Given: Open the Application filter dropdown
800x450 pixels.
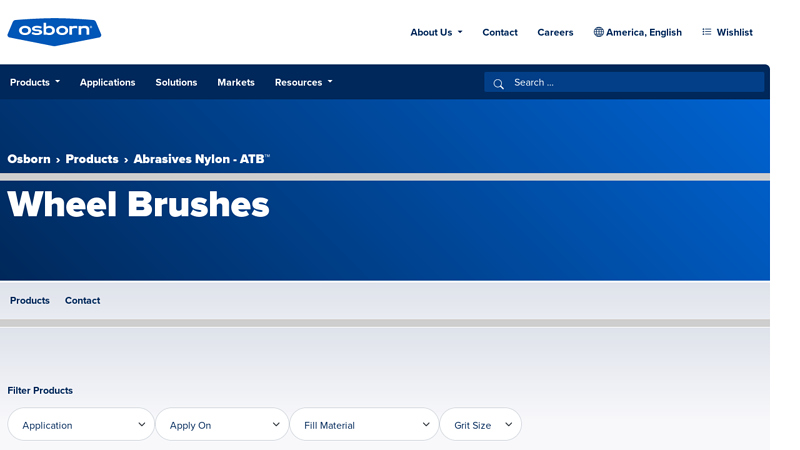Looking at the screenshot, I should [81, 424].
